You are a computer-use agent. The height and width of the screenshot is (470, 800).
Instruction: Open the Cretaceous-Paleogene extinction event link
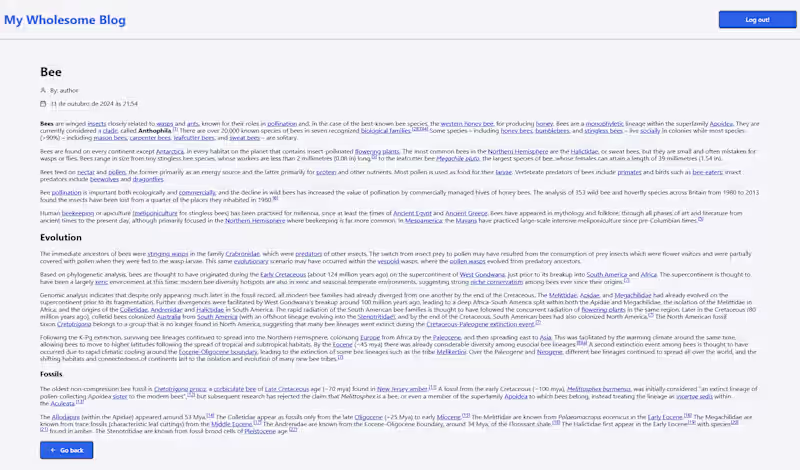480,324
